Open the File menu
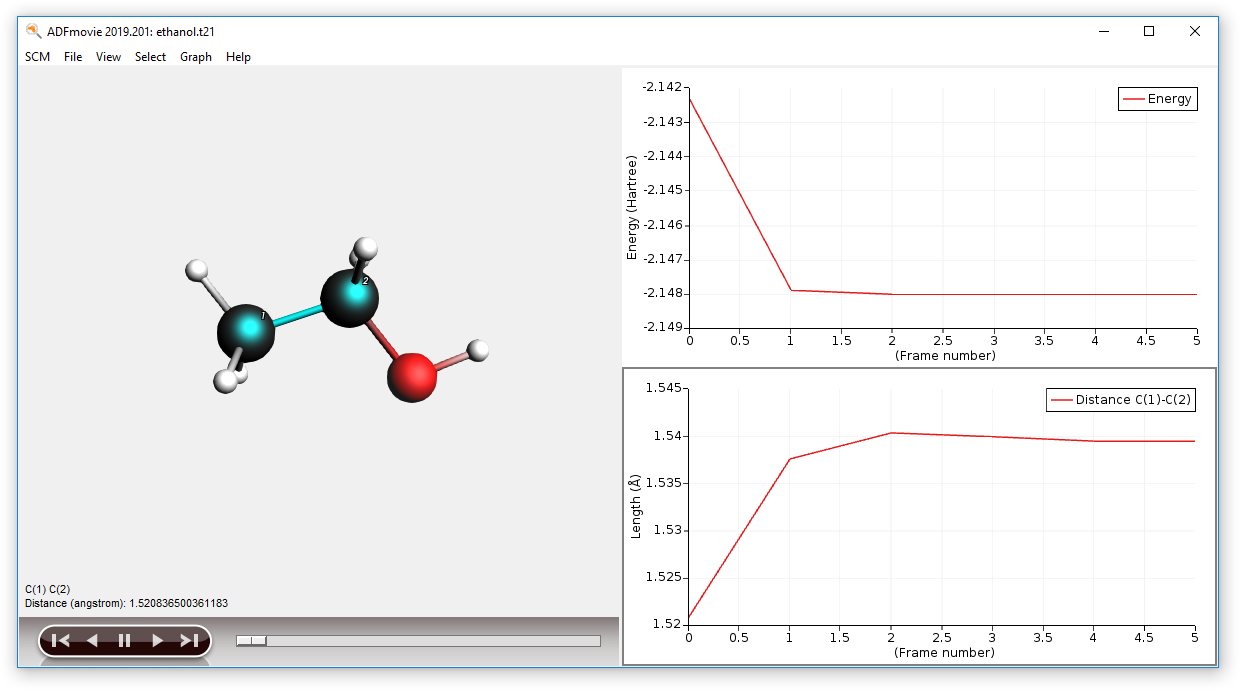 [73, 57]
